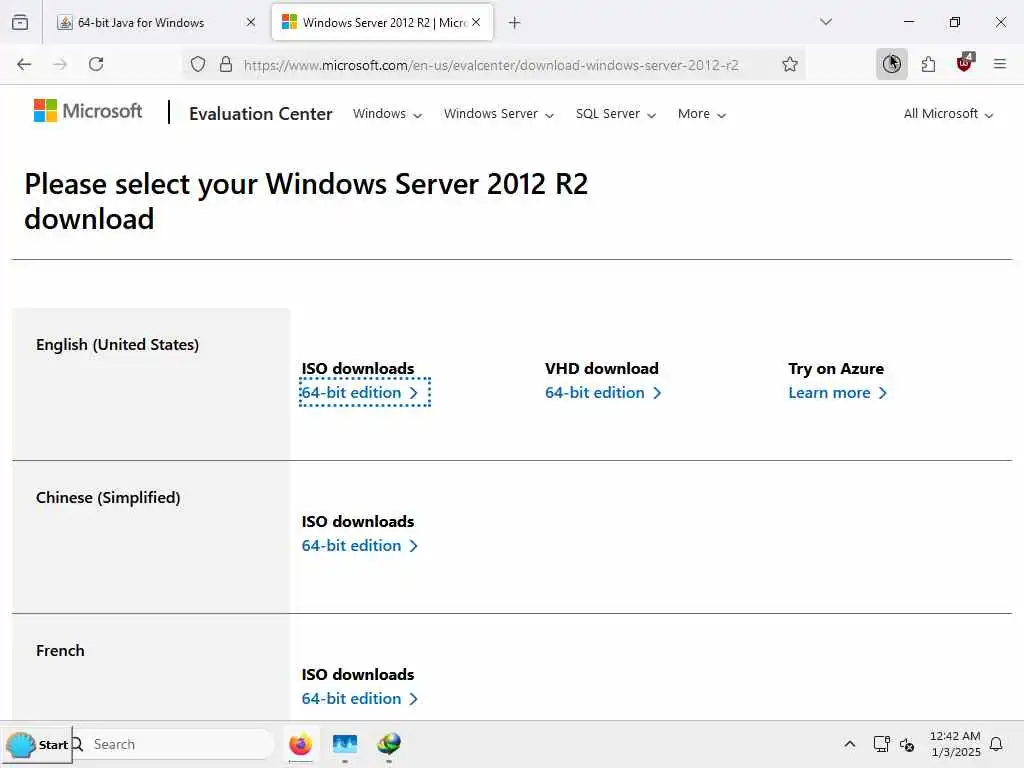
Task: Reload the current page
Action: [96, 64]
